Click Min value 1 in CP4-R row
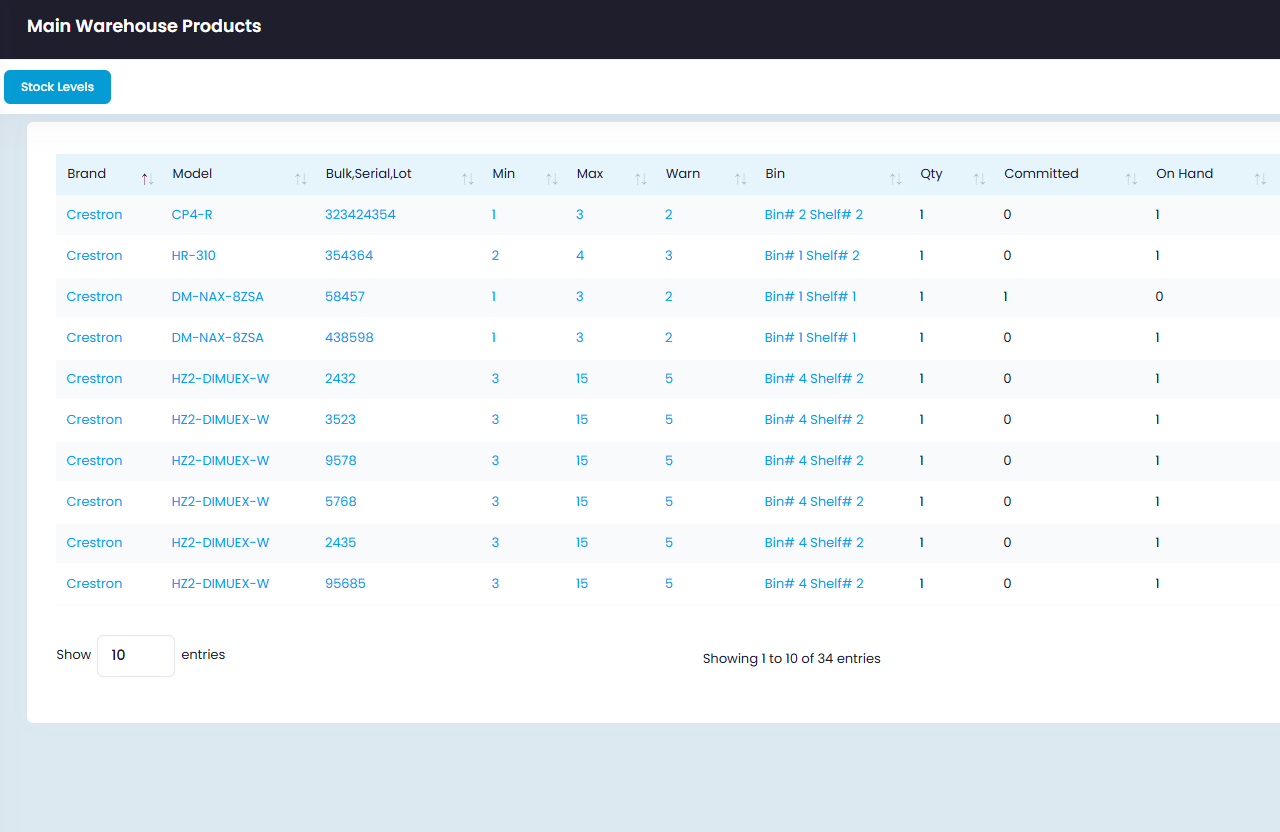 click(494, 215)
